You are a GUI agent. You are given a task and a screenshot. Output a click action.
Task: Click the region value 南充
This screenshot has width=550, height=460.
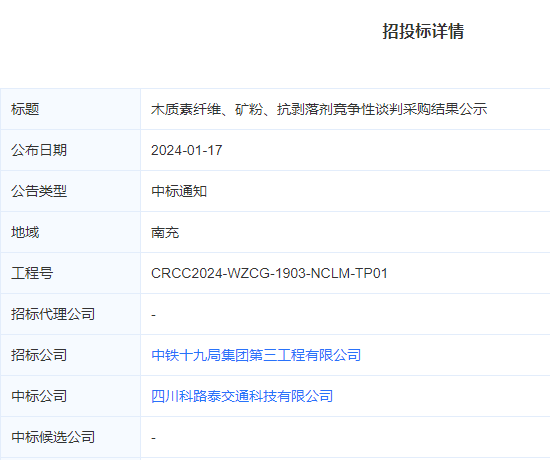tap(165, 232)
